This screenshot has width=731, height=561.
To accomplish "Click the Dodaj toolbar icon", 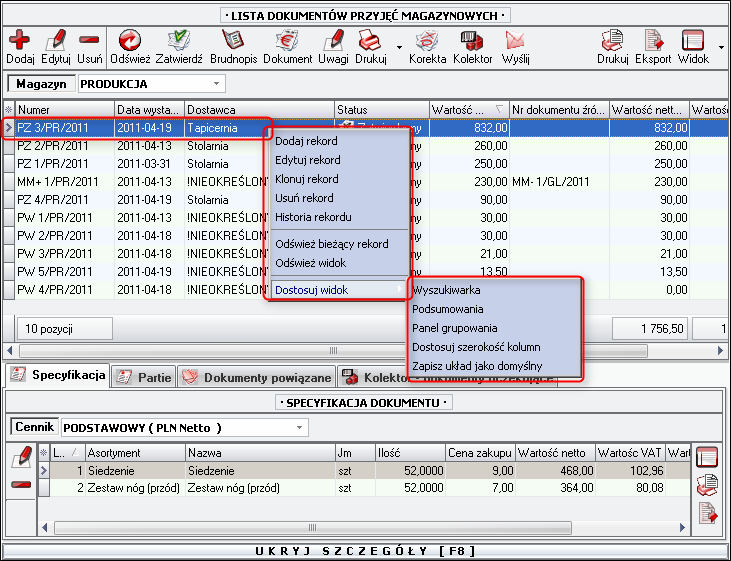I will [x=19, y=41].
